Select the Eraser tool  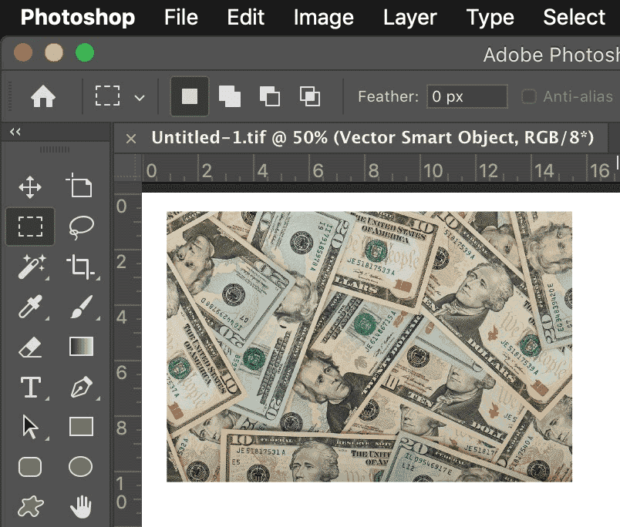[30, 347]
